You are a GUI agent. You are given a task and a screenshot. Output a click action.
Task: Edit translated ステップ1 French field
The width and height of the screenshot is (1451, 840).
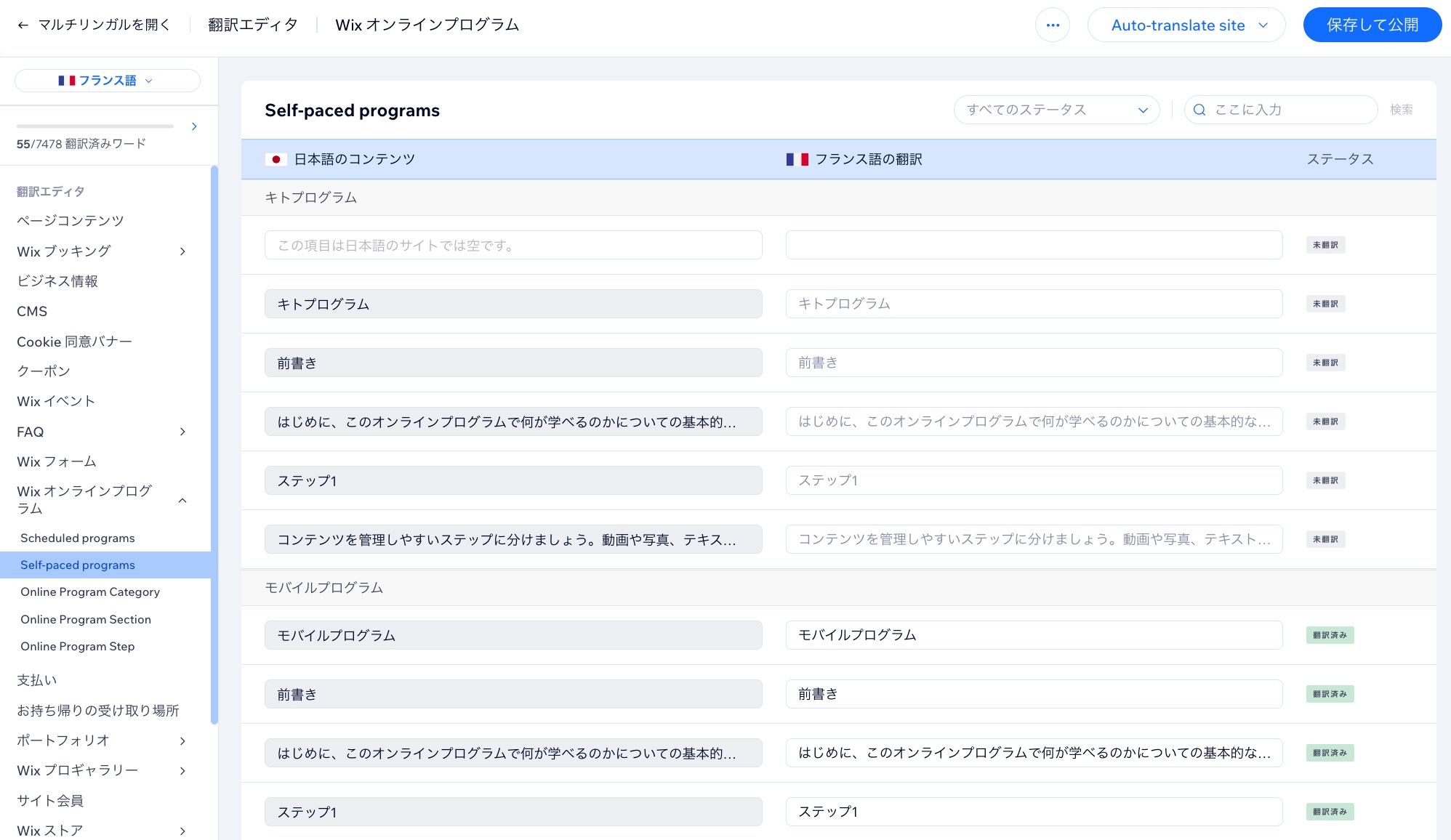[x=1034, y=812]
